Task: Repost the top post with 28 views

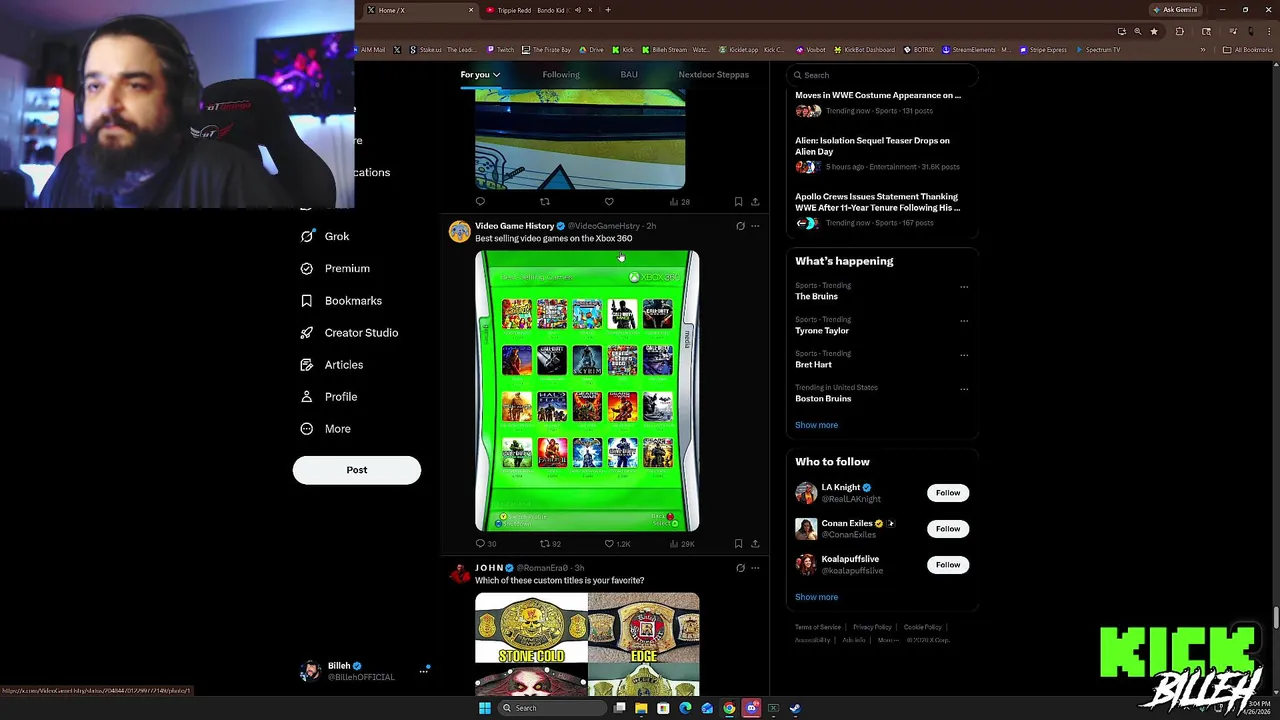Action: [545, 202]
